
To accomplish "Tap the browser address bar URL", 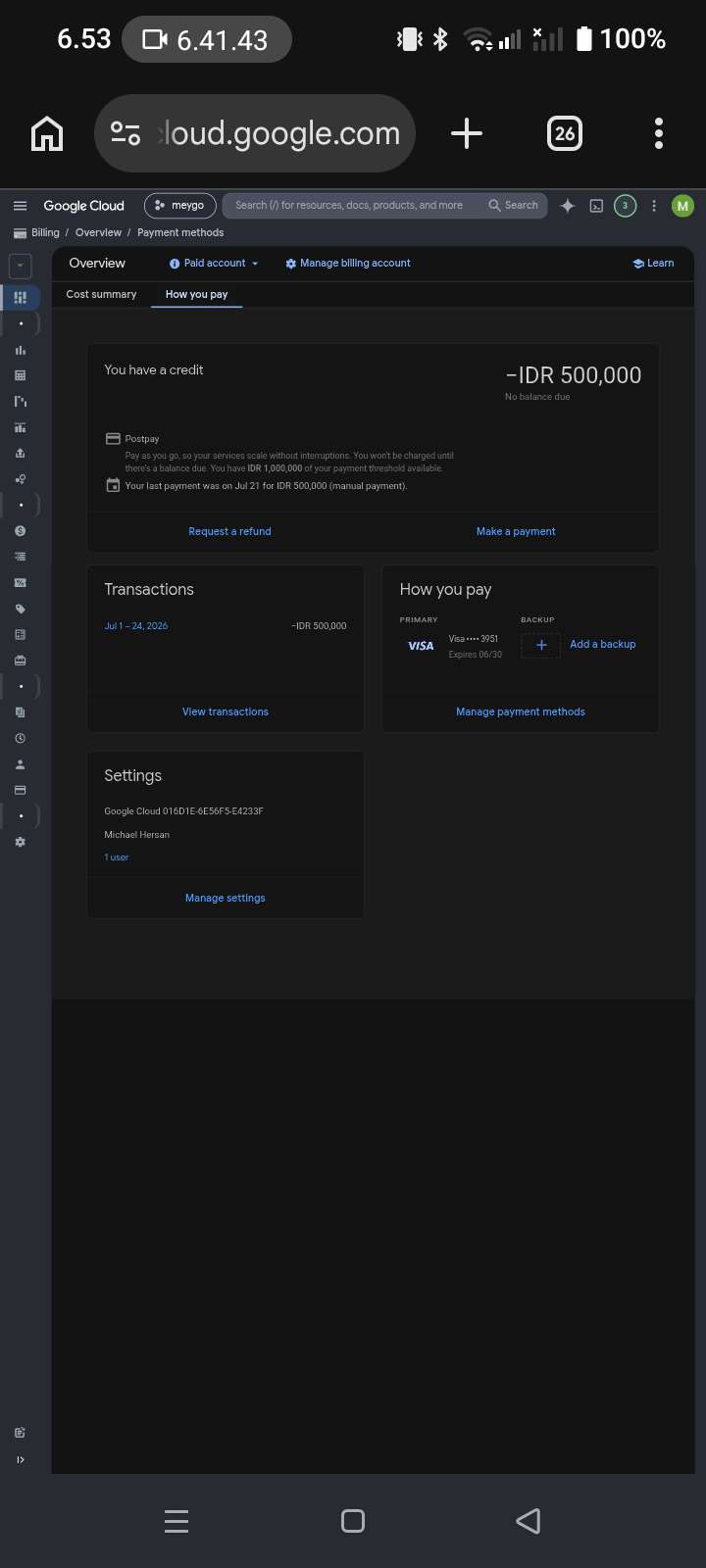I will [x=280, y=133].
